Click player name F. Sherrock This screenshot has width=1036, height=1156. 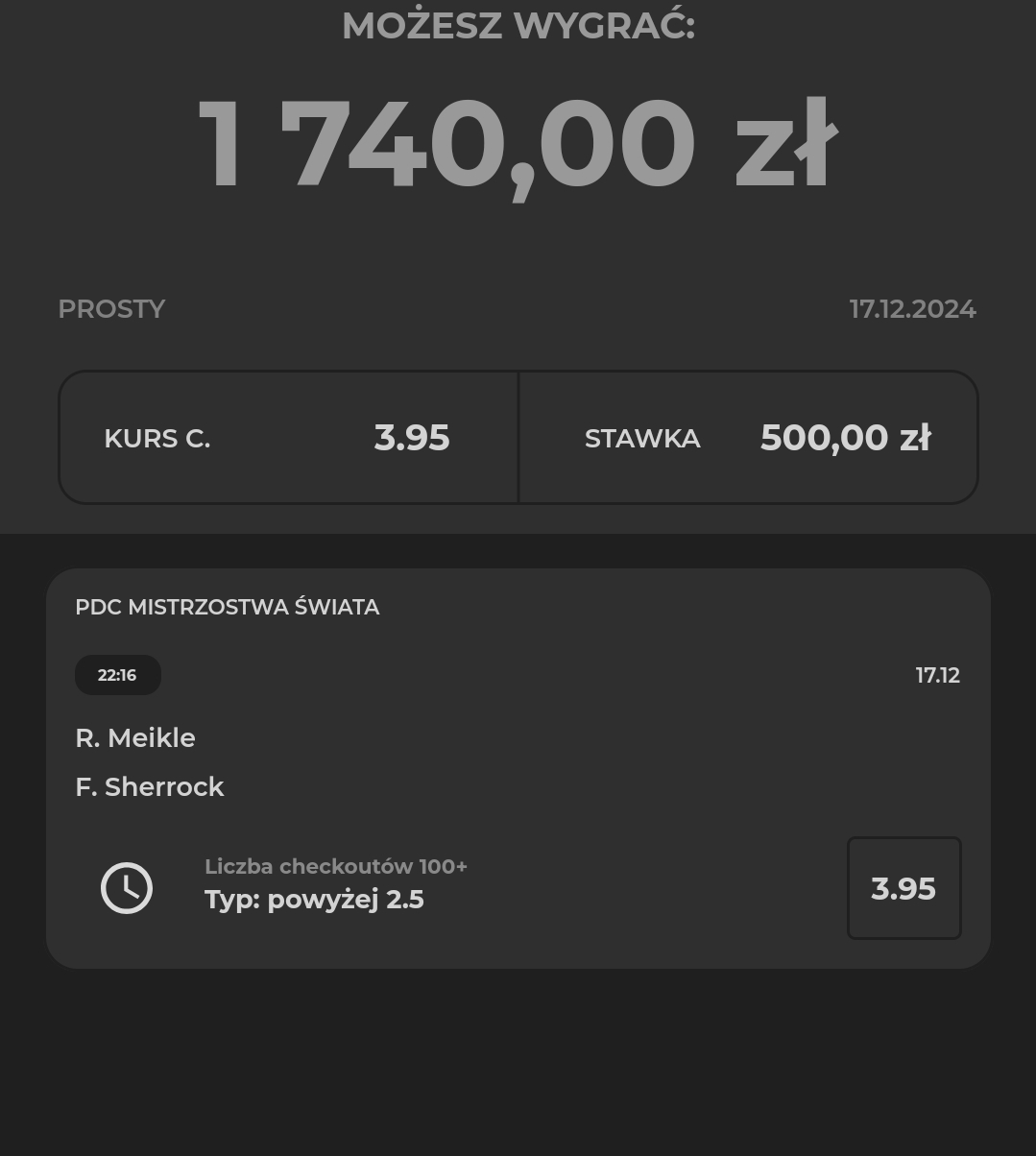coord(150,786)
